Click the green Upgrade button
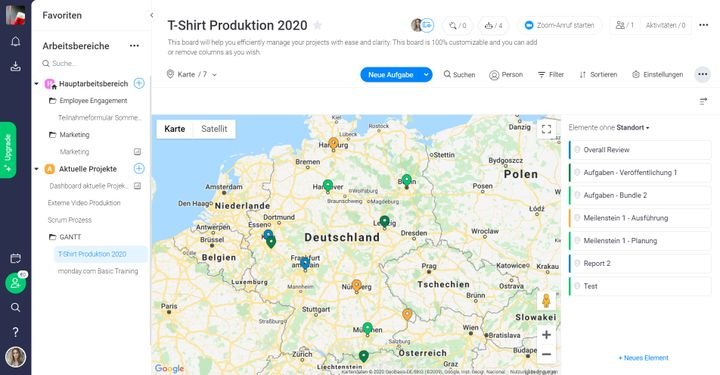Image resolution: width=720 pixels, height=375 pixels. tap(8, 150)
